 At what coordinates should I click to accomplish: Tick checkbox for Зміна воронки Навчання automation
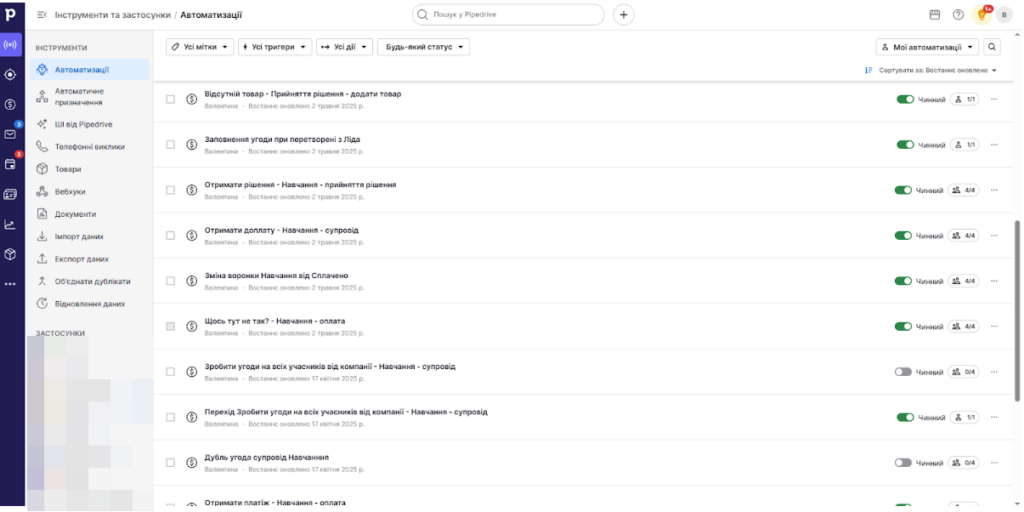click(x=170, y=281)
